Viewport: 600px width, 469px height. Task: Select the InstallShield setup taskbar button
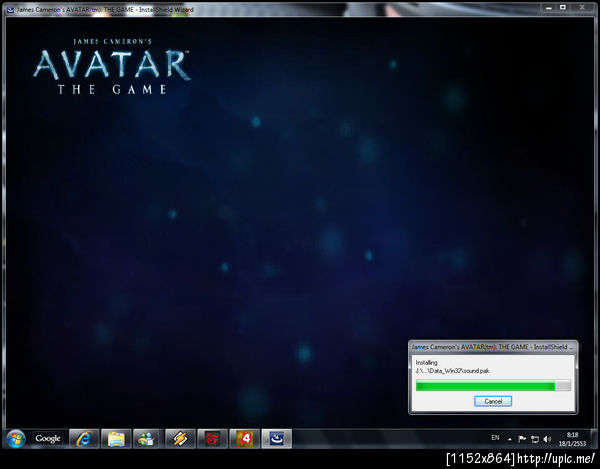click(x=277, y=438)
